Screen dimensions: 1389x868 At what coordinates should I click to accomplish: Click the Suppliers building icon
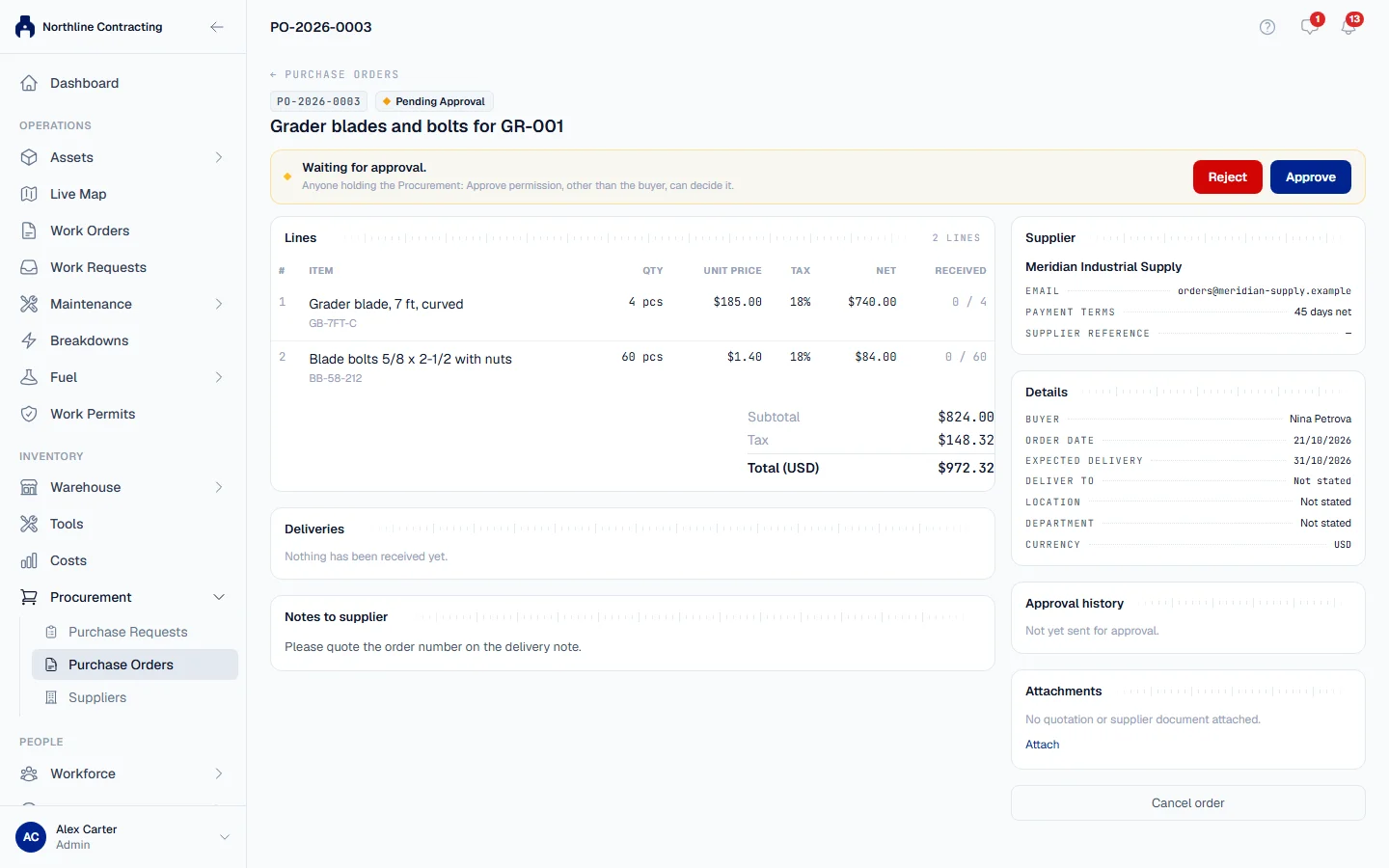point(52,697)
